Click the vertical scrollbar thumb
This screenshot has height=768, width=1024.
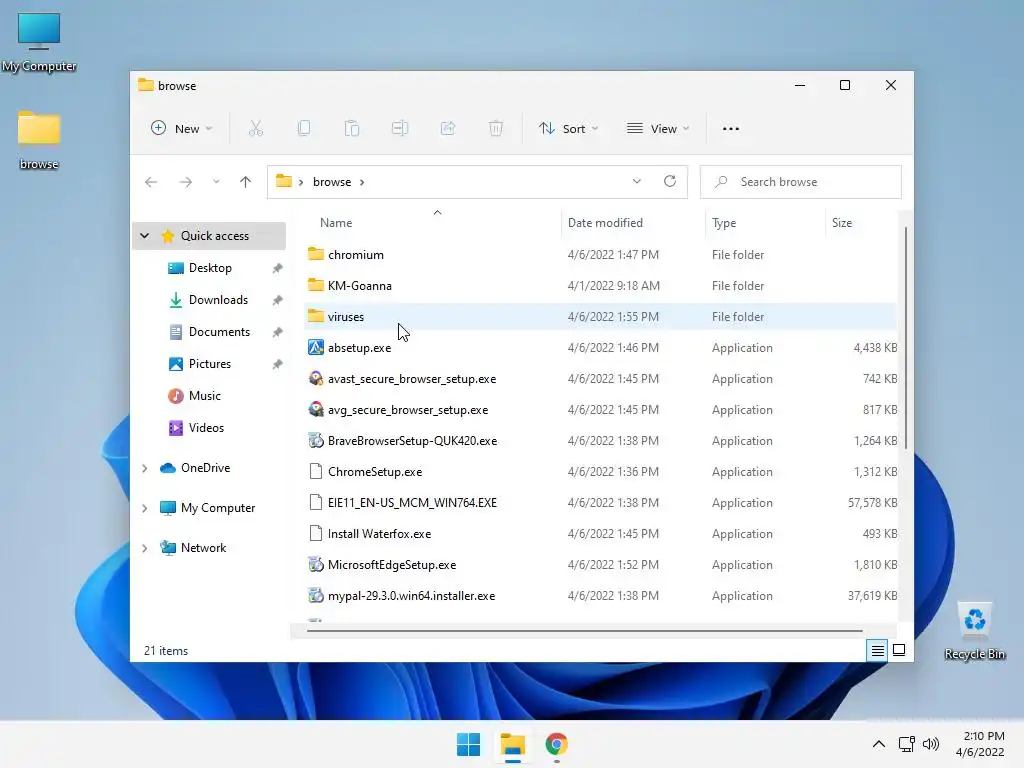tap(906, 338)
